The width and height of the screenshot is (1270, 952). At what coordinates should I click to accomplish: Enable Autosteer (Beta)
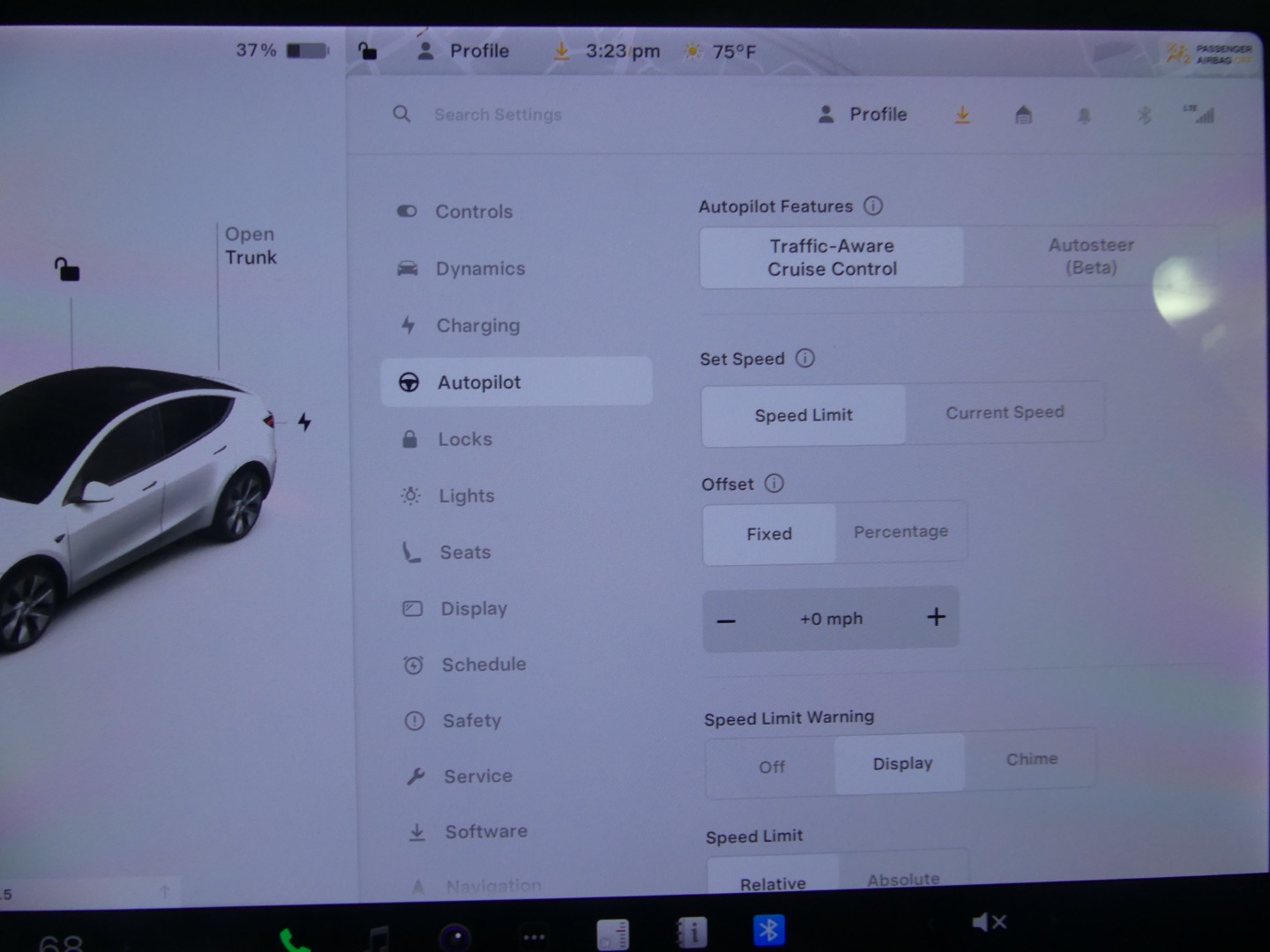tap(1091, 257)
